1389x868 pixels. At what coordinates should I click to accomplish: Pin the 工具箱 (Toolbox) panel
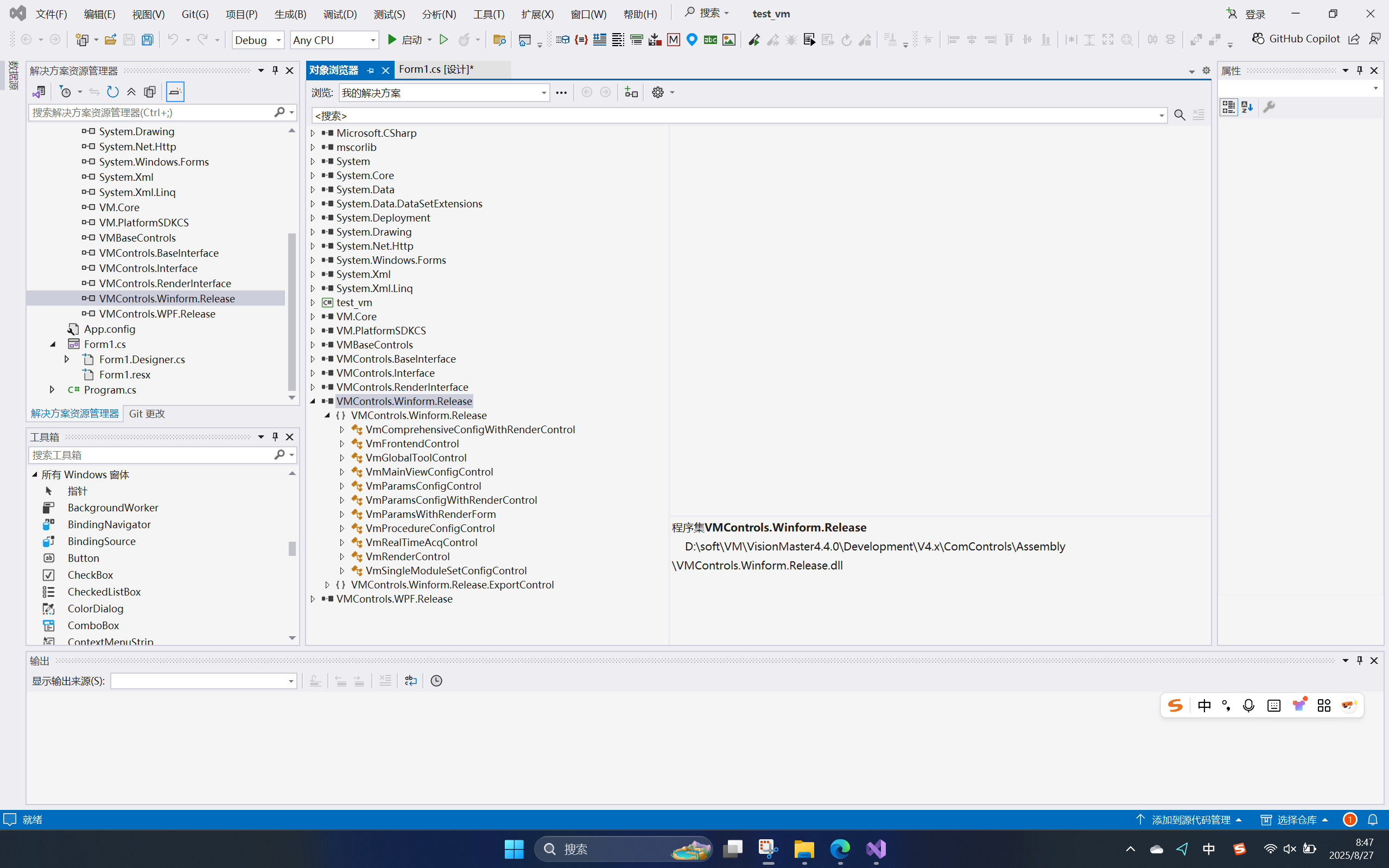[x=275, y=436]
